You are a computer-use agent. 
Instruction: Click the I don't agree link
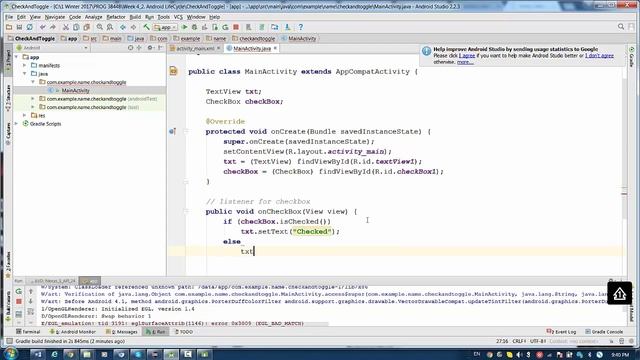coord(599,56)
